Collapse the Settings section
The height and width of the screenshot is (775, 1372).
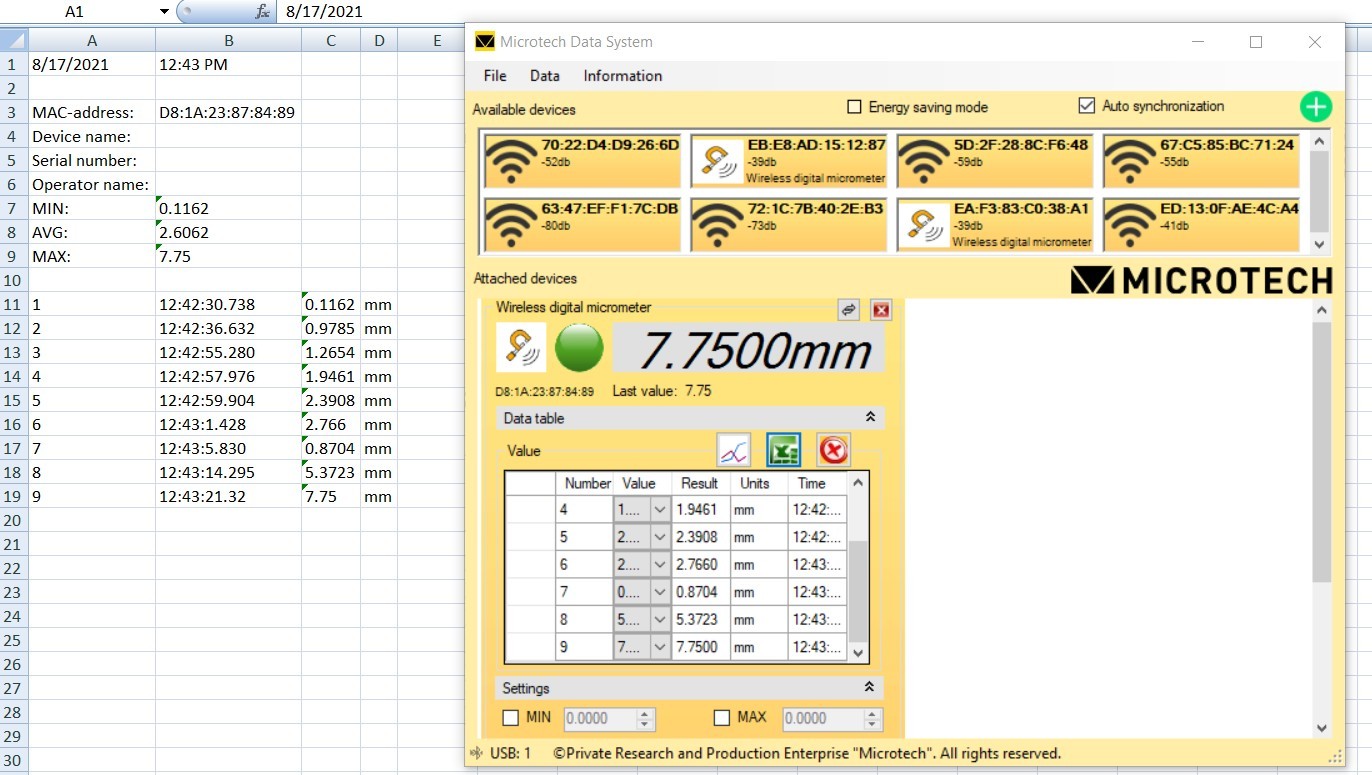(x=870, y=688)
